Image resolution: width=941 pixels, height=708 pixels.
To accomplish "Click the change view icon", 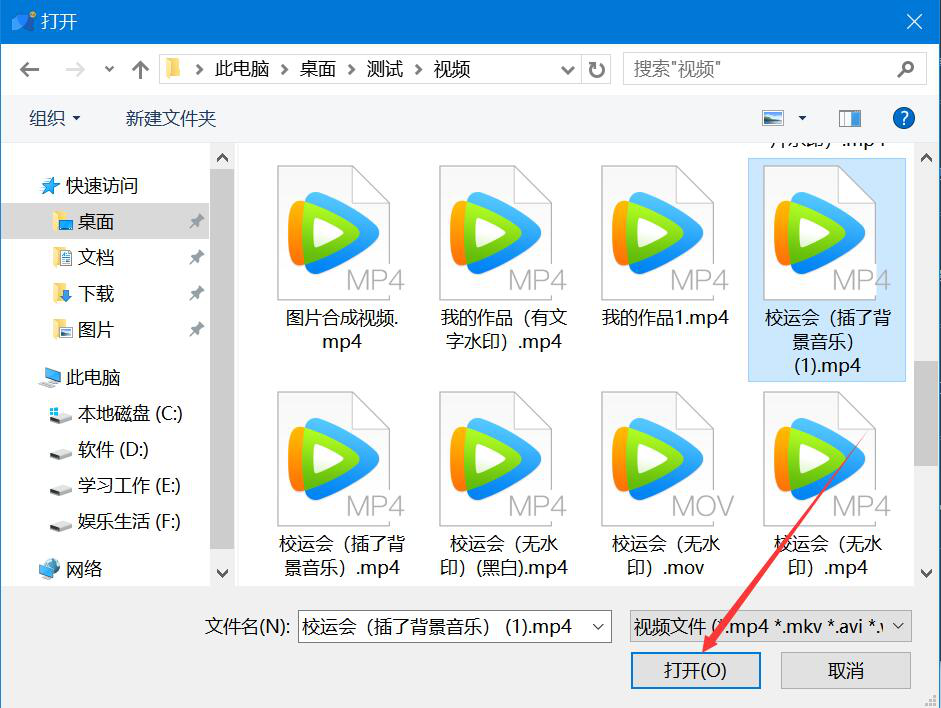I will (x=773, y=118).
